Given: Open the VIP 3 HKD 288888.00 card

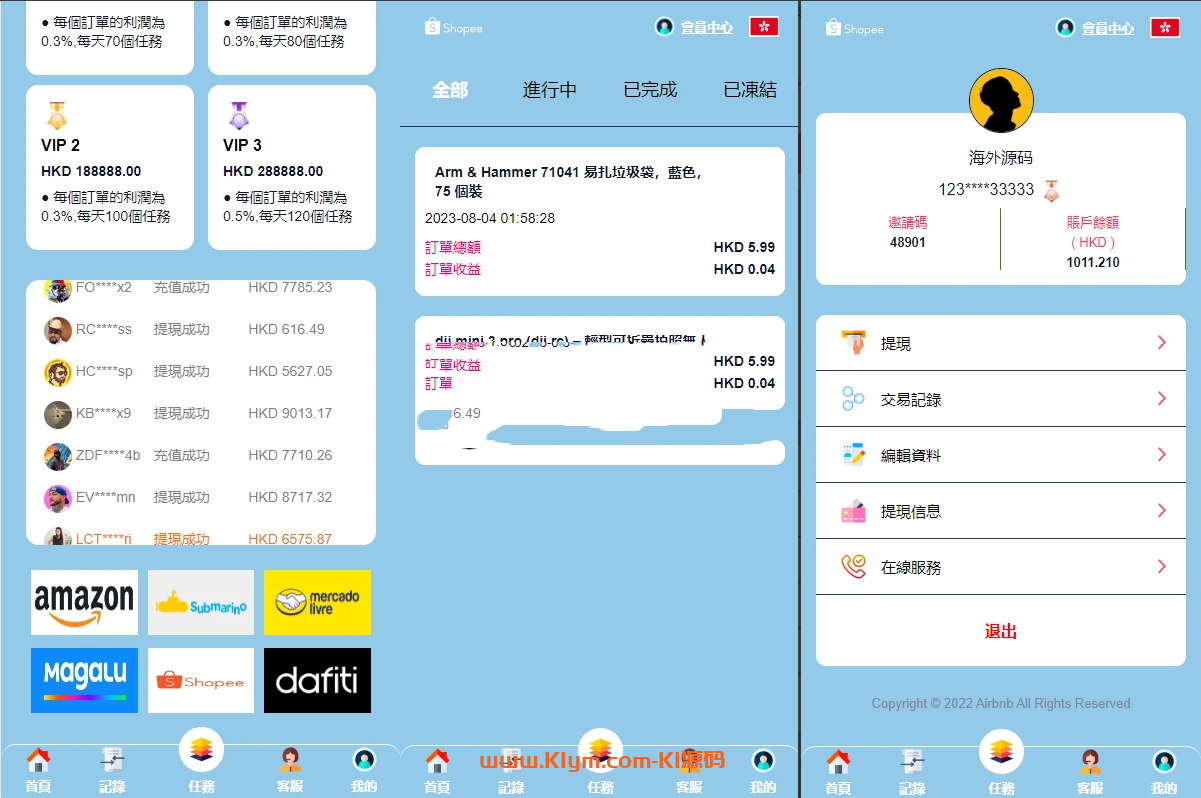Looking at the screenshot, I should click(292, 167).
